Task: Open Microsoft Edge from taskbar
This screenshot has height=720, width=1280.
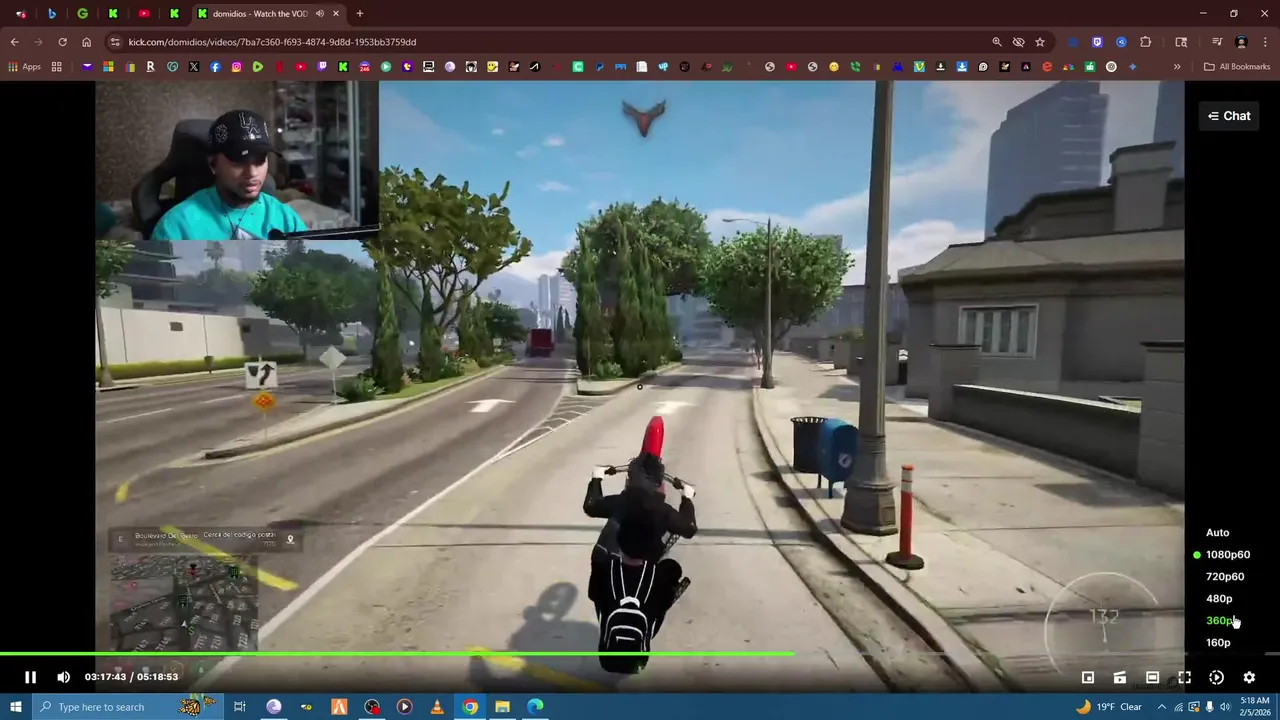Action: click(x=536, y=707)
